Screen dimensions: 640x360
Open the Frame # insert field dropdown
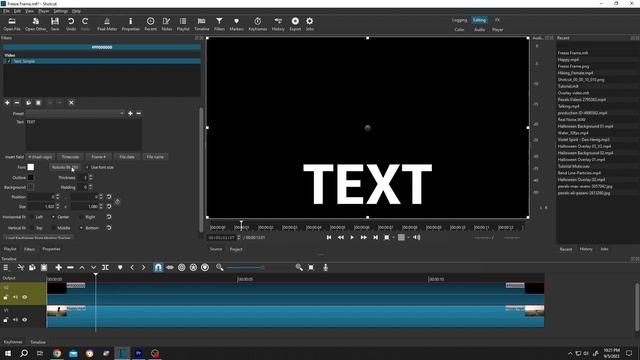pyautogui.click(x=98, y=157)
